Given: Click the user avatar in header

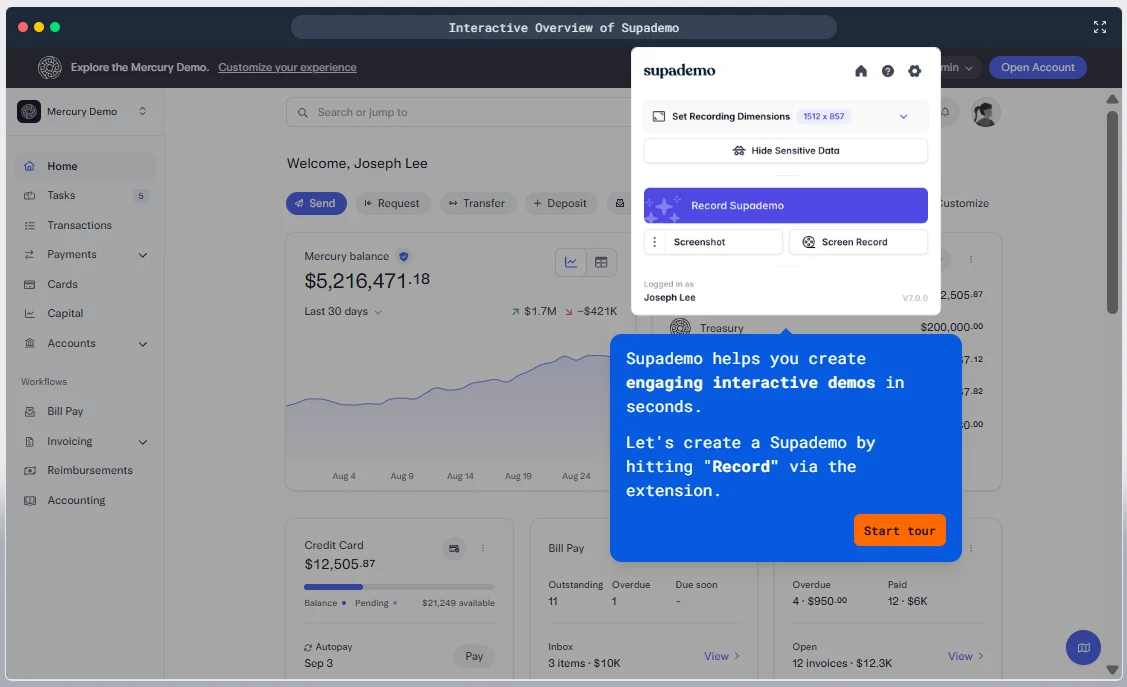Looking at the screenshot, I should click(x=985, y=112).
